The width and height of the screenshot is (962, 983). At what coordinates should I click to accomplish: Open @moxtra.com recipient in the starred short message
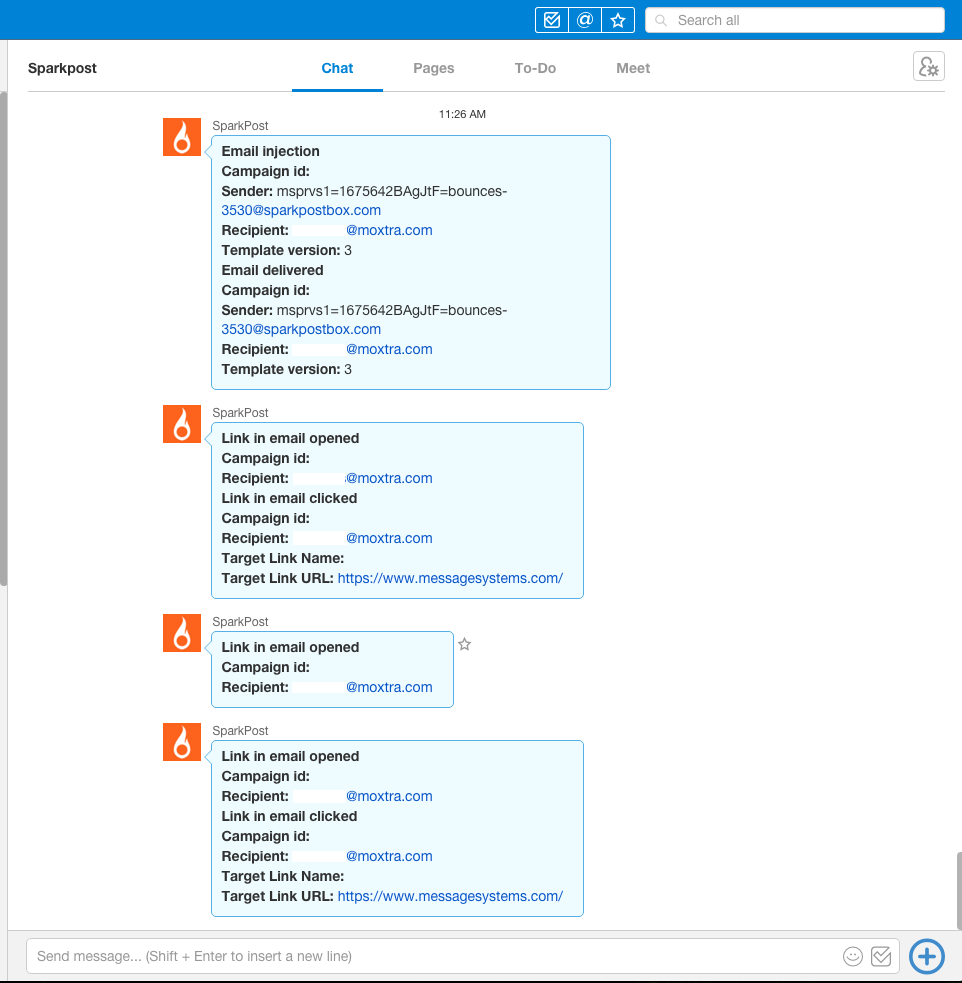tap(389, 687)
